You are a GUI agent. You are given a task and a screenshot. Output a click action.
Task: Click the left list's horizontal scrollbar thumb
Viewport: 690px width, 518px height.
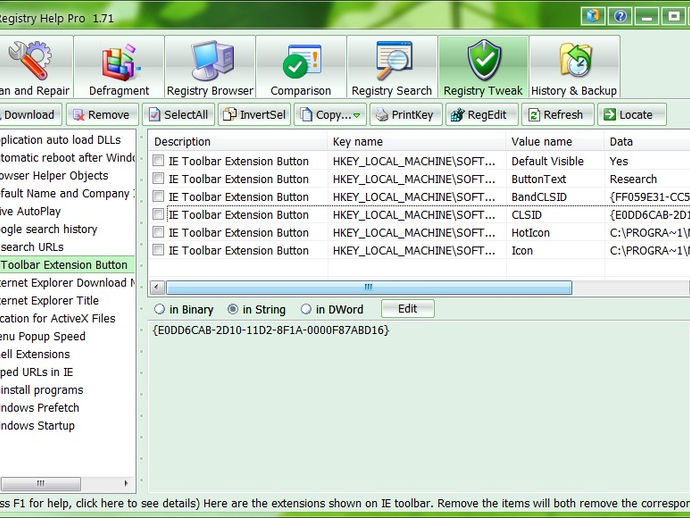coord(40,483)
